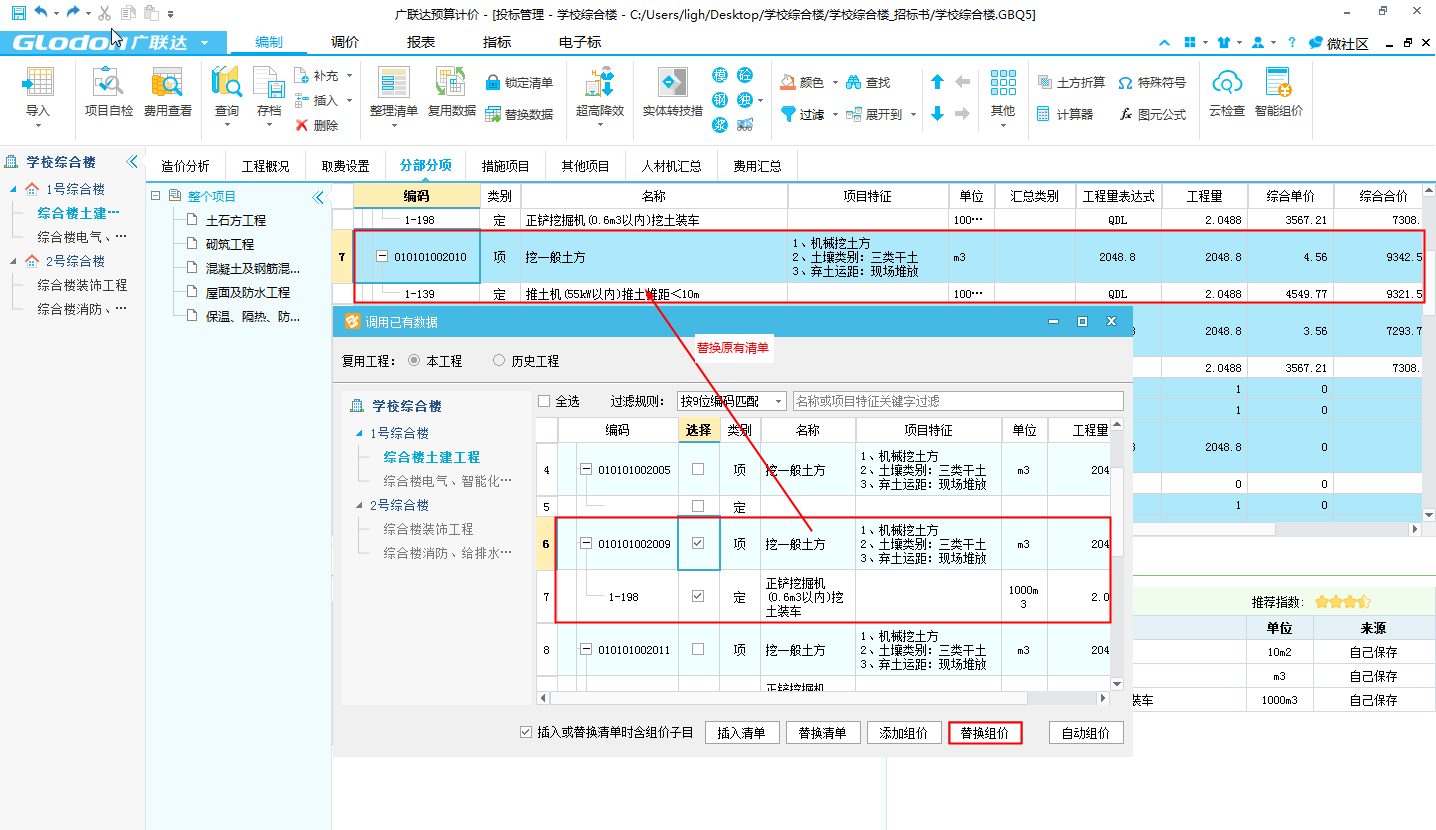Uncheck the checkbox for item 010101002009
1436x830 pixels.
tap(698, 543)
